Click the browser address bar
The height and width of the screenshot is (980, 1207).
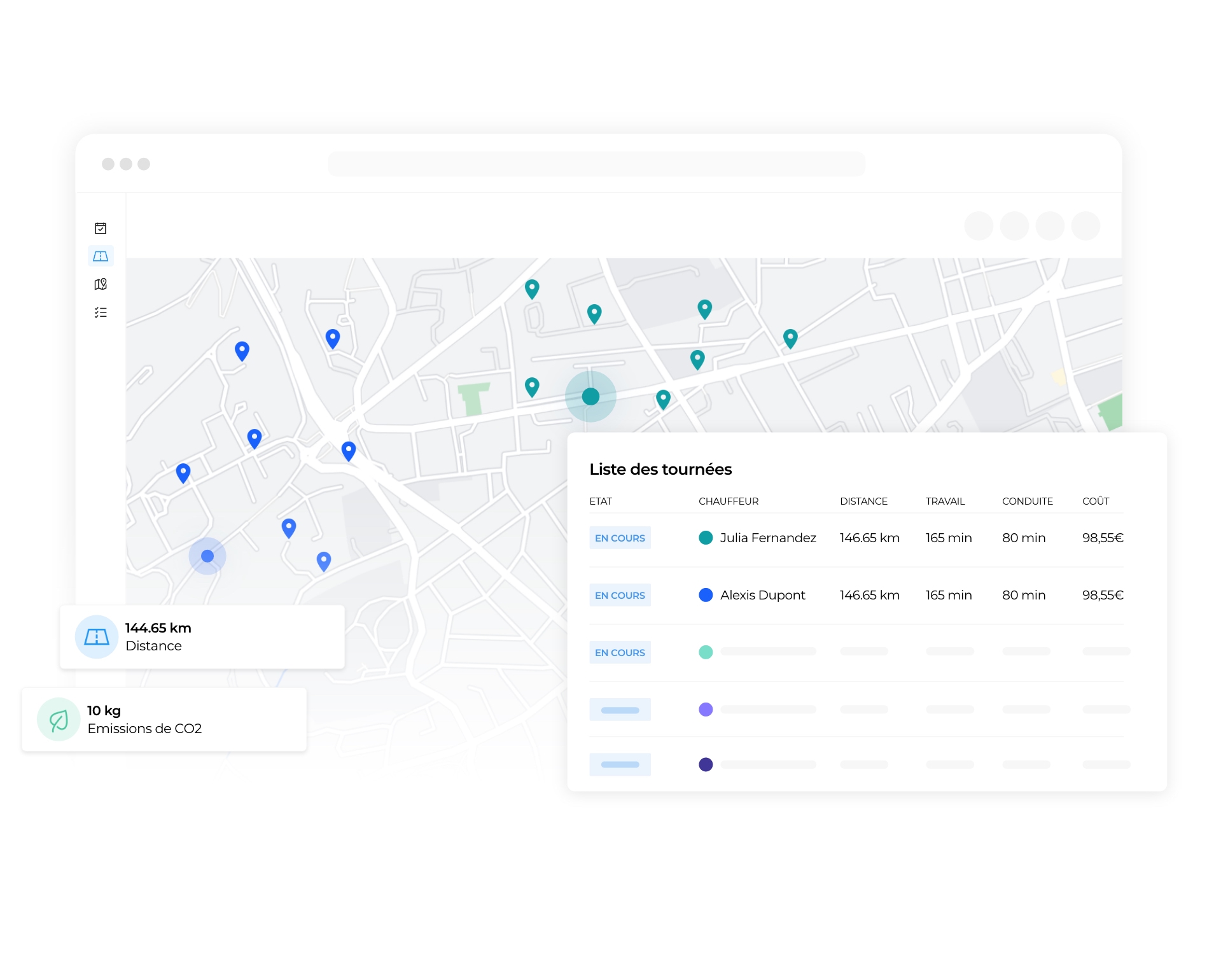[x=596, y=164]
